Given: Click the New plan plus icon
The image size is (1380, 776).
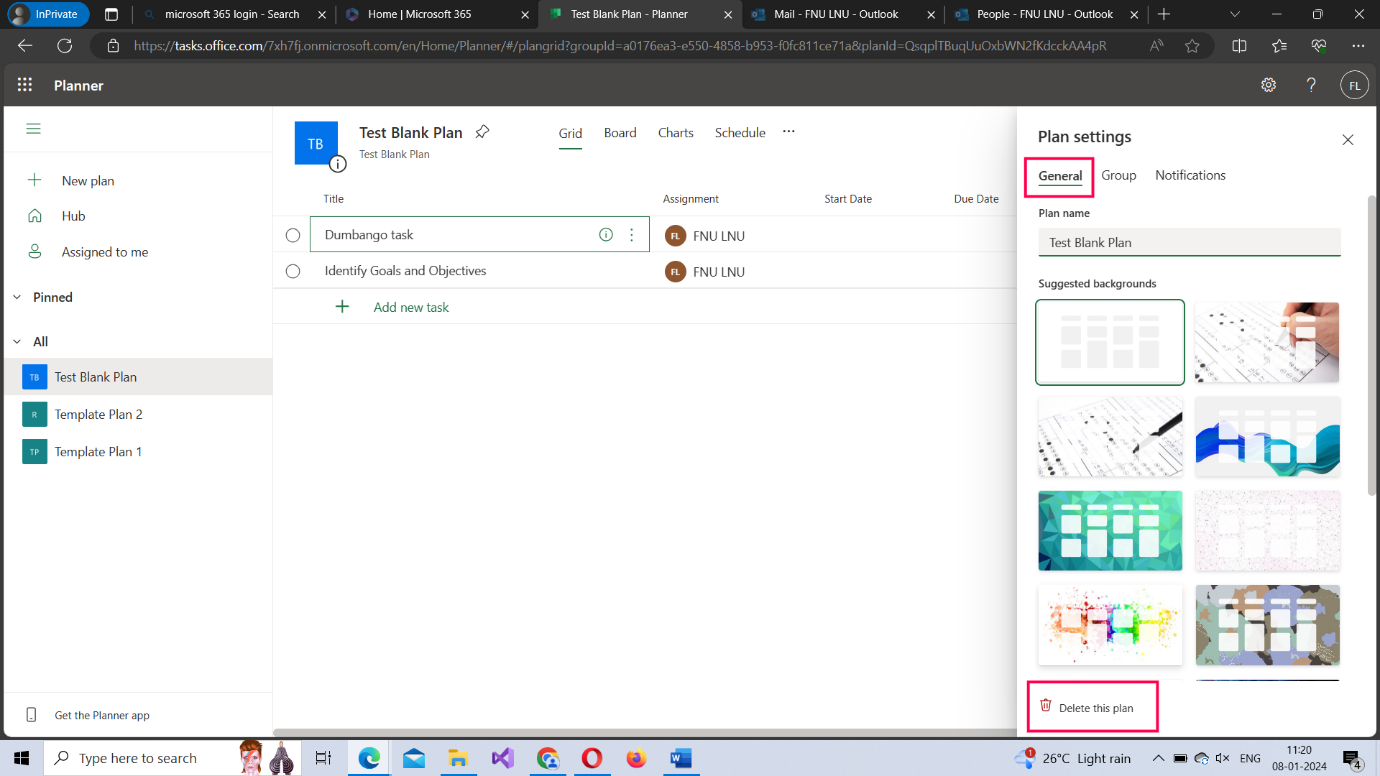Looking at the screenshot, I should point(35,180).
